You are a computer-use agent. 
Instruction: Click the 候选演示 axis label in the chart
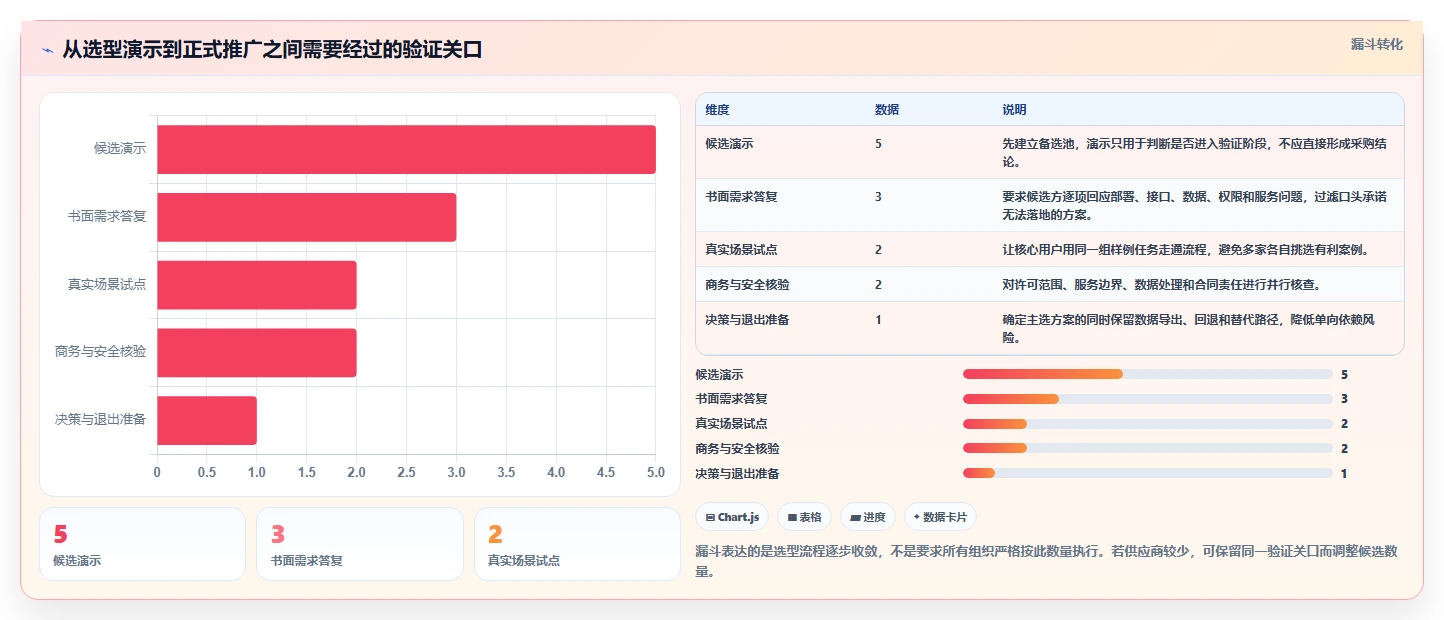coord(120,148)
